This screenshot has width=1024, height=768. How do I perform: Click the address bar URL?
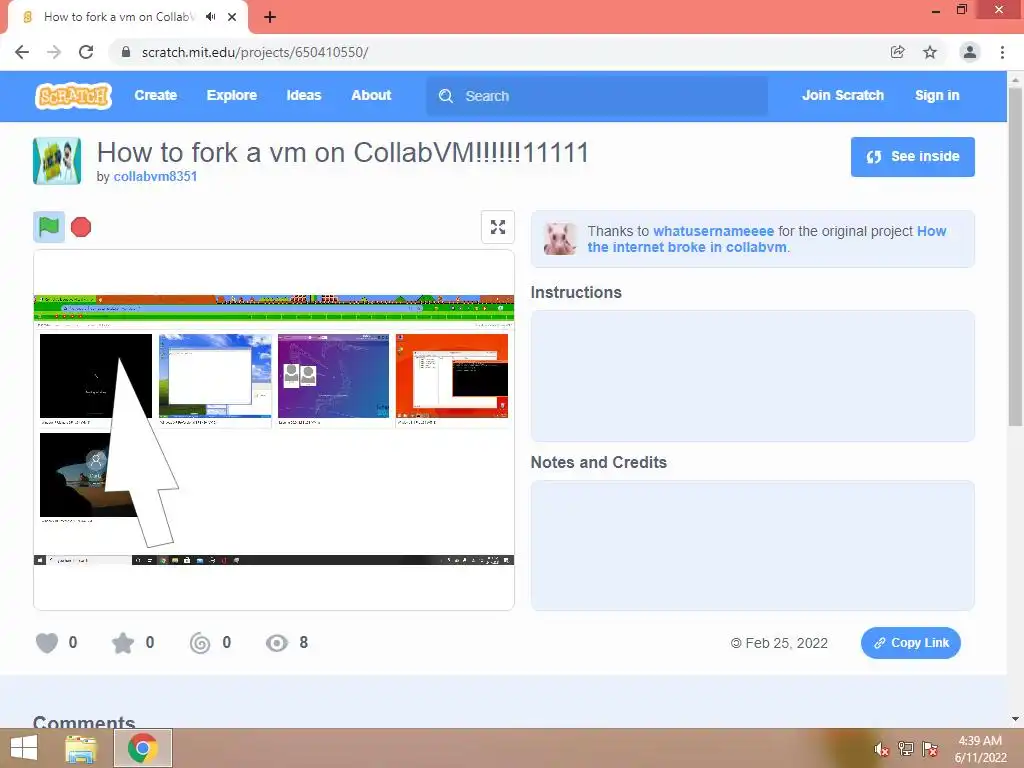pyautogui.click(x=255, y=52)
